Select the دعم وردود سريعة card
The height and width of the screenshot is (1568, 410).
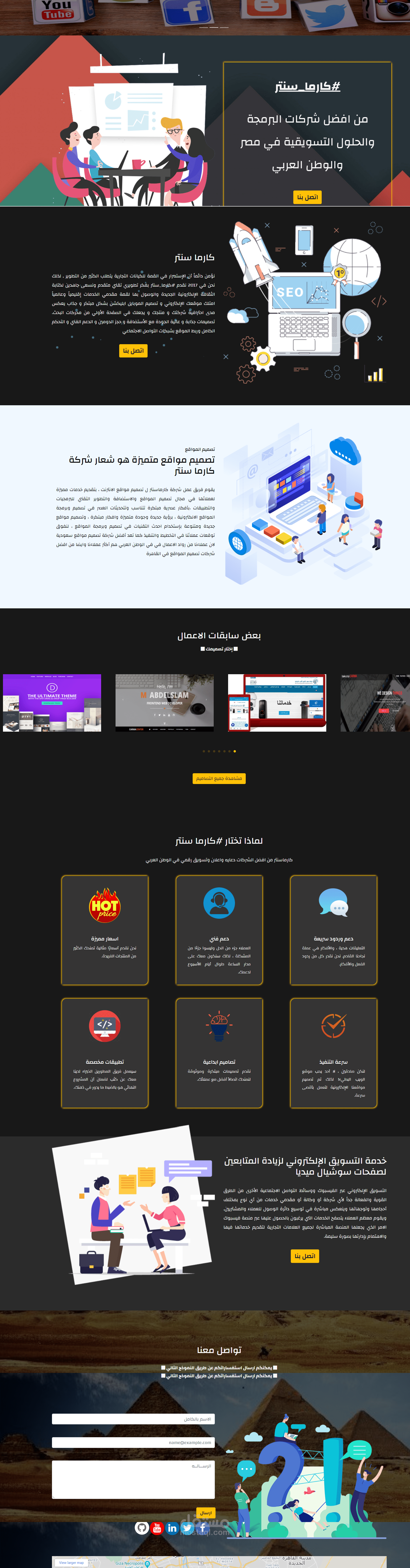pos(333,930)
